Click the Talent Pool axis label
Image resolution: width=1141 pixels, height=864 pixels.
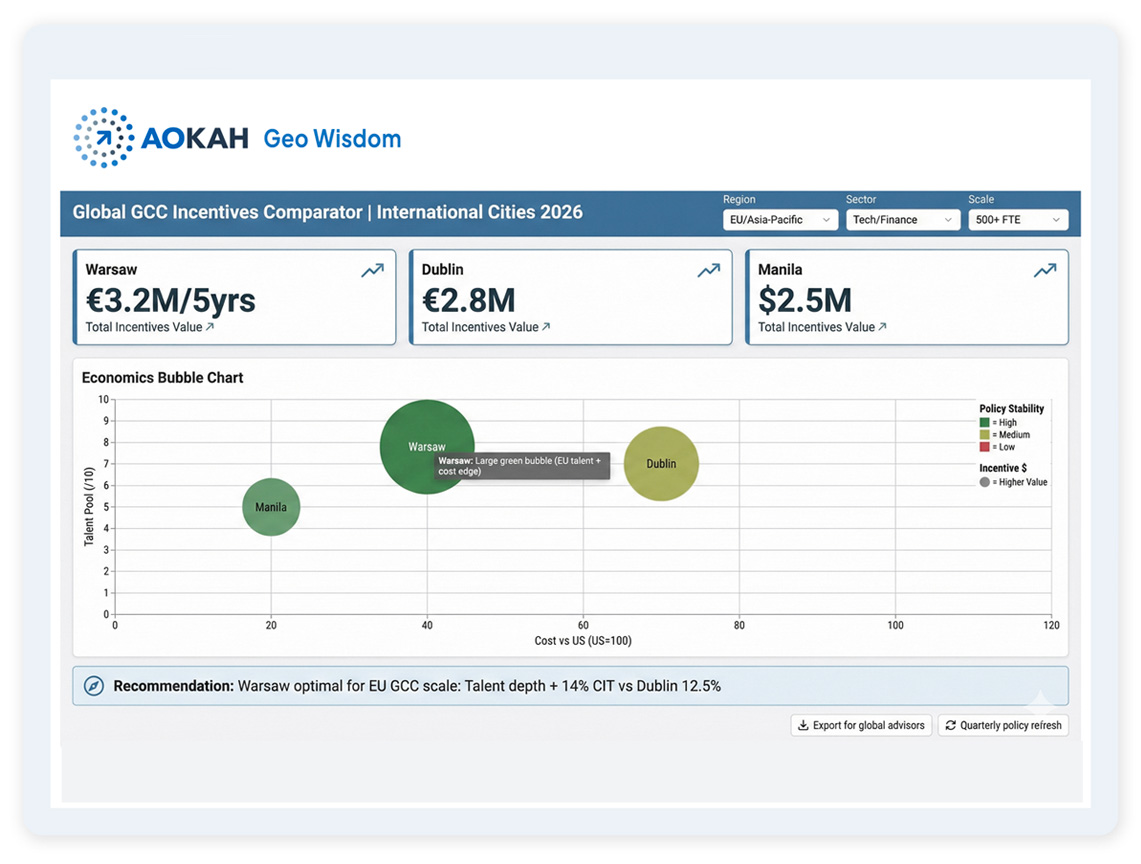(x=89, y=507)
